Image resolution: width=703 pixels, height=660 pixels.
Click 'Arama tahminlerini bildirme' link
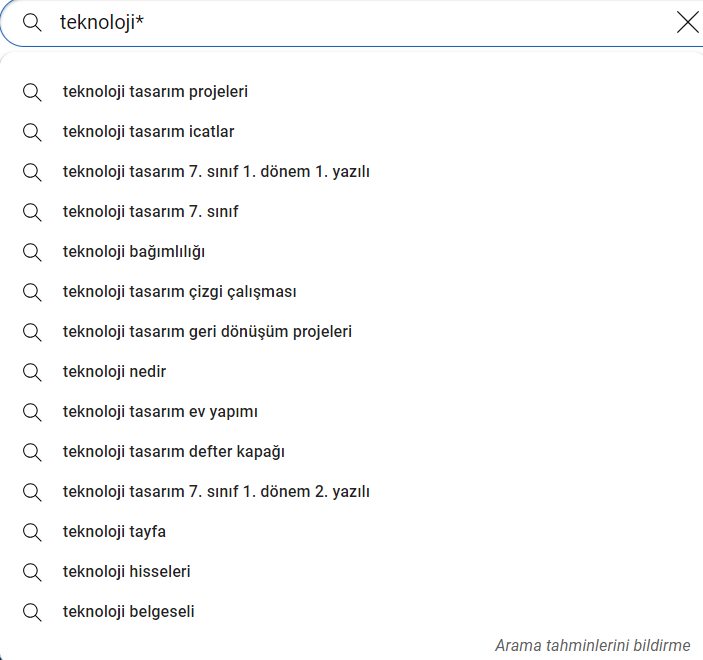592,645
